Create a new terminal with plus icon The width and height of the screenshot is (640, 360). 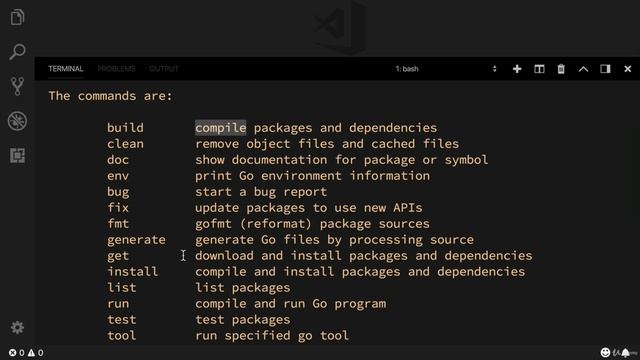517,69
